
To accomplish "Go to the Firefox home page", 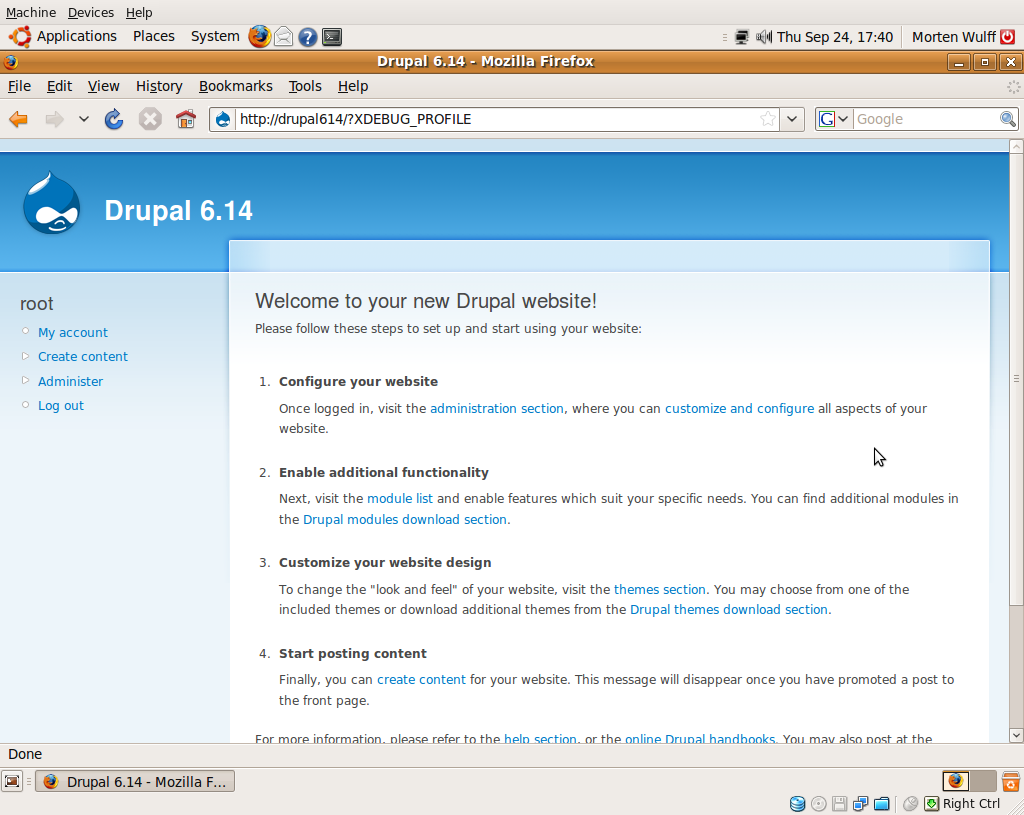I will (x=186, y=119).
